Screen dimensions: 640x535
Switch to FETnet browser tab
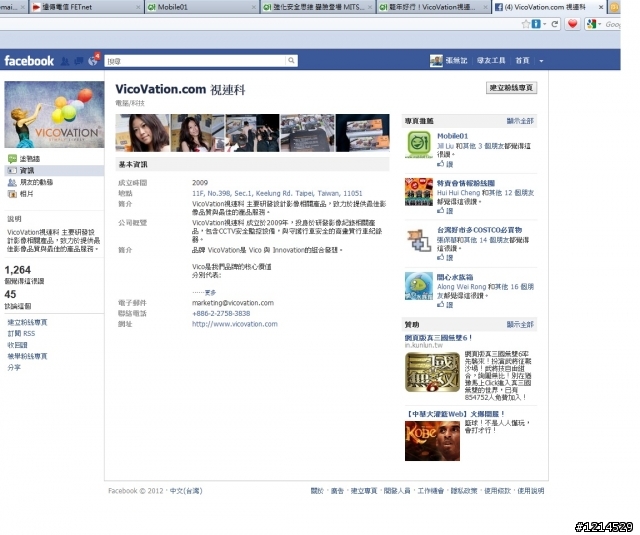tap(87, 7)
